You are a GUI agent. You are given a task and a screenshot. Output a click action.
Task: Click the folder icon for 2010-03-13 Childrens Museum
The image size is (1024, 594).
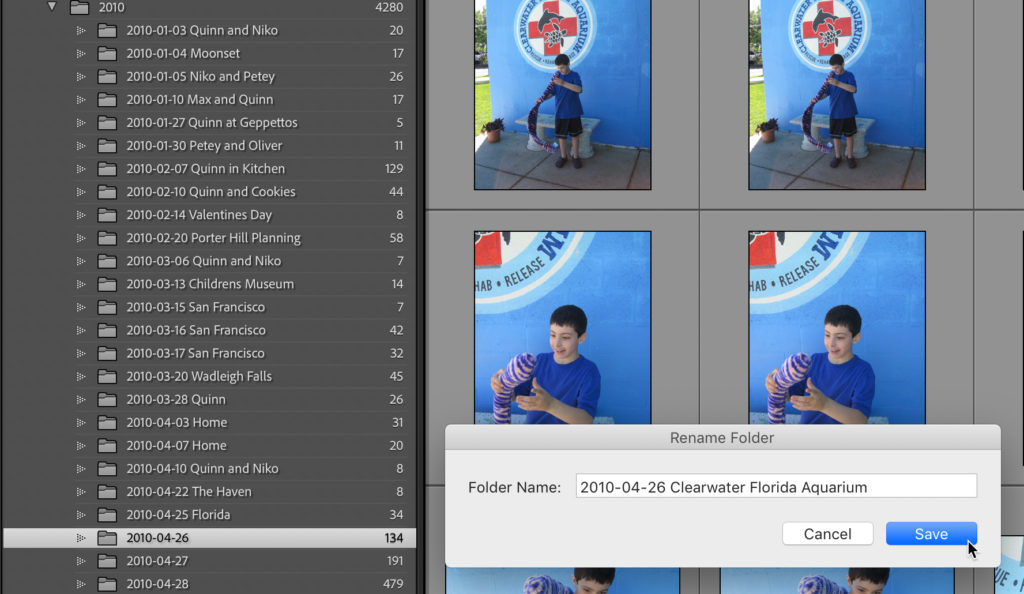click(107, 284)
